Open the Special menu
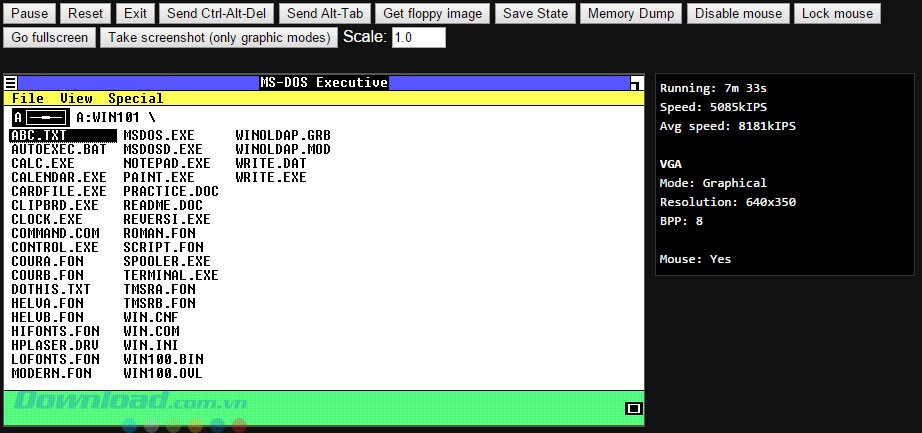The height and width of the screenshot is (433, 922). [136, 98]
